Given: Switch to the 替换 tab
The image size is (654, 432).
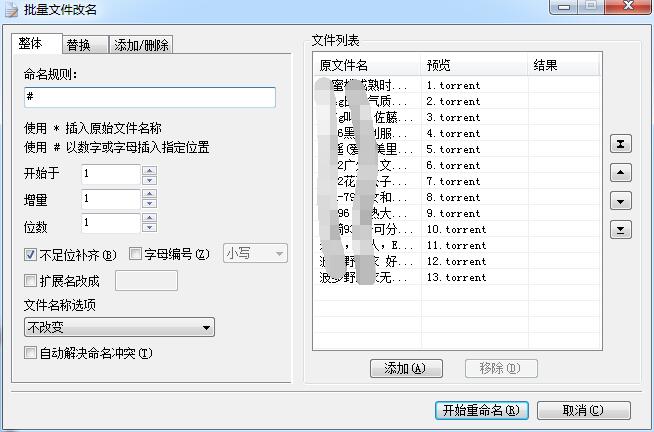Looking at the screenshot, I should click(x=79, y=45).
